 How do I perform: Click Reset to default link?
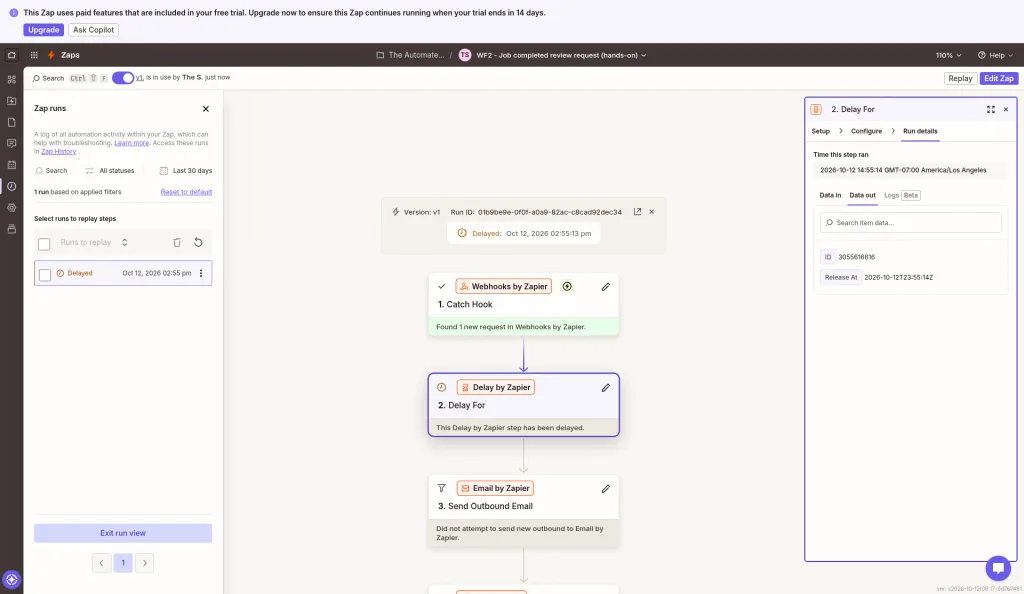pyautogui.click(x=186, y=192)
